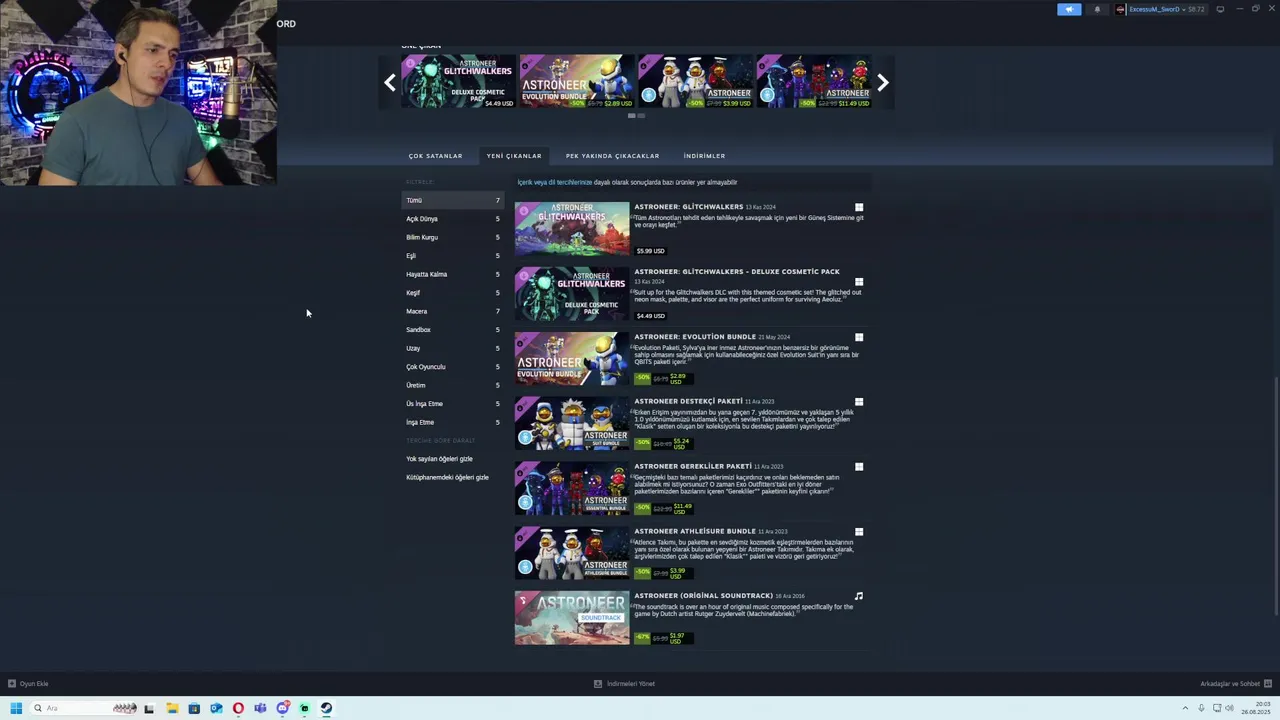Switch to Pek Yakında Çıkacaklar tab
The image size is (1280, 720).
(612, 156)
